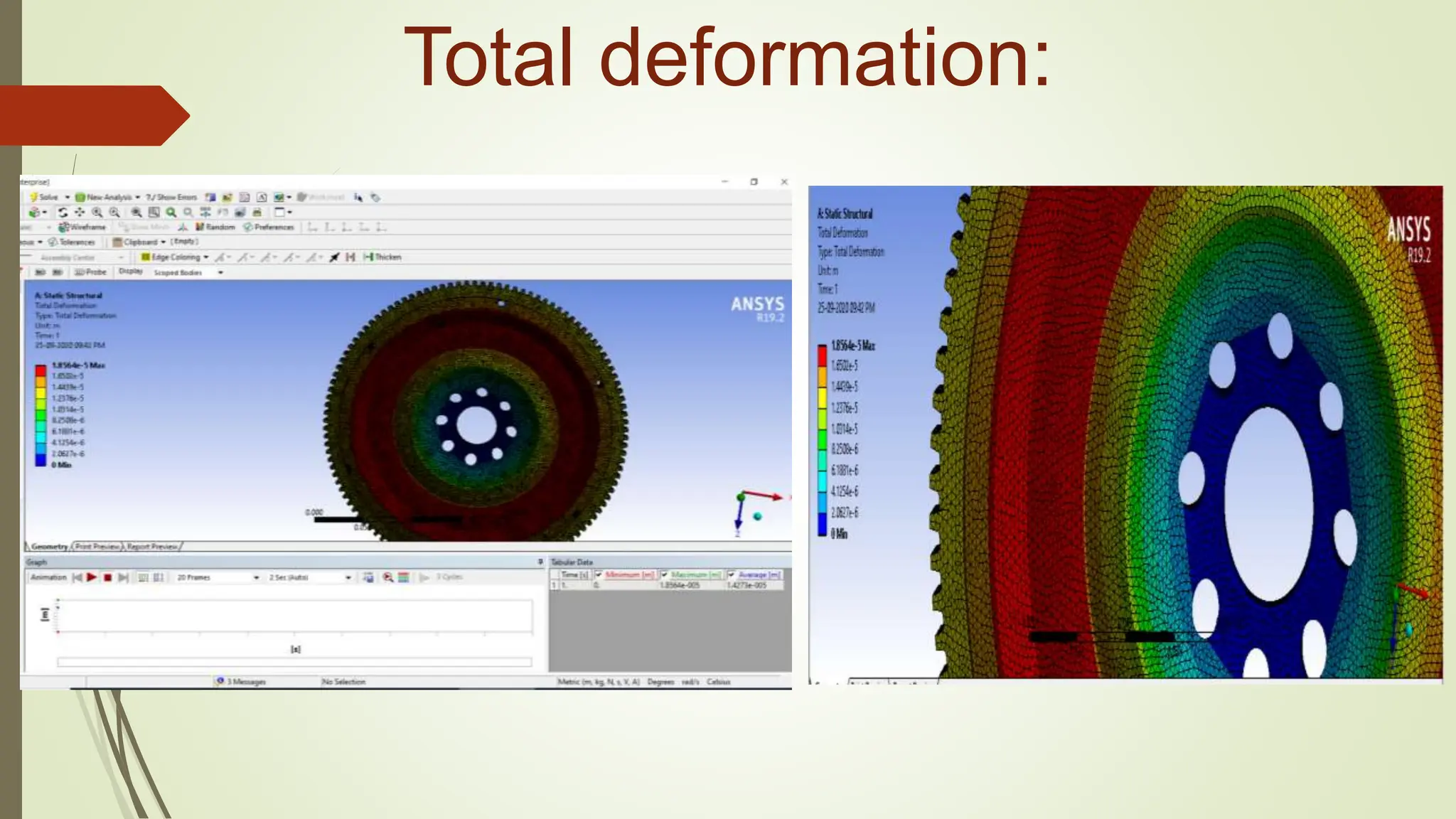
Task: Click the coordinate triad icon beside Random
Action: click(183, 227)
